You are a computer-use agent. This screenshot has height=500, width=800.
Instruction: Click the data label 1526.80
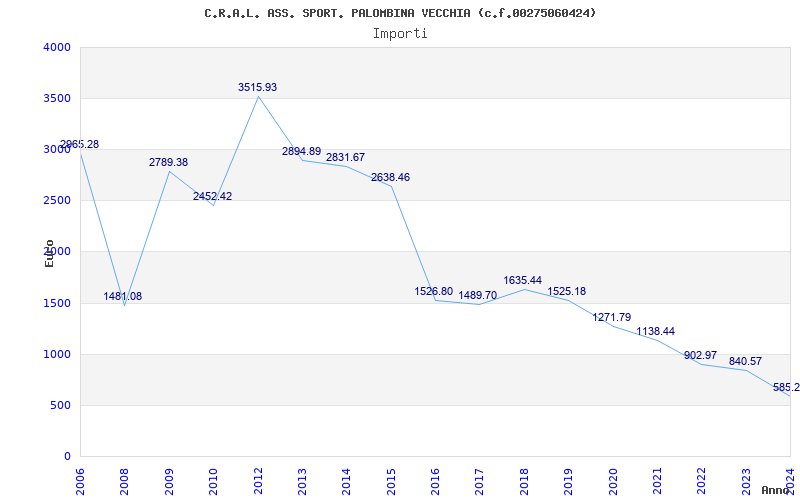(x=434, y=291)
